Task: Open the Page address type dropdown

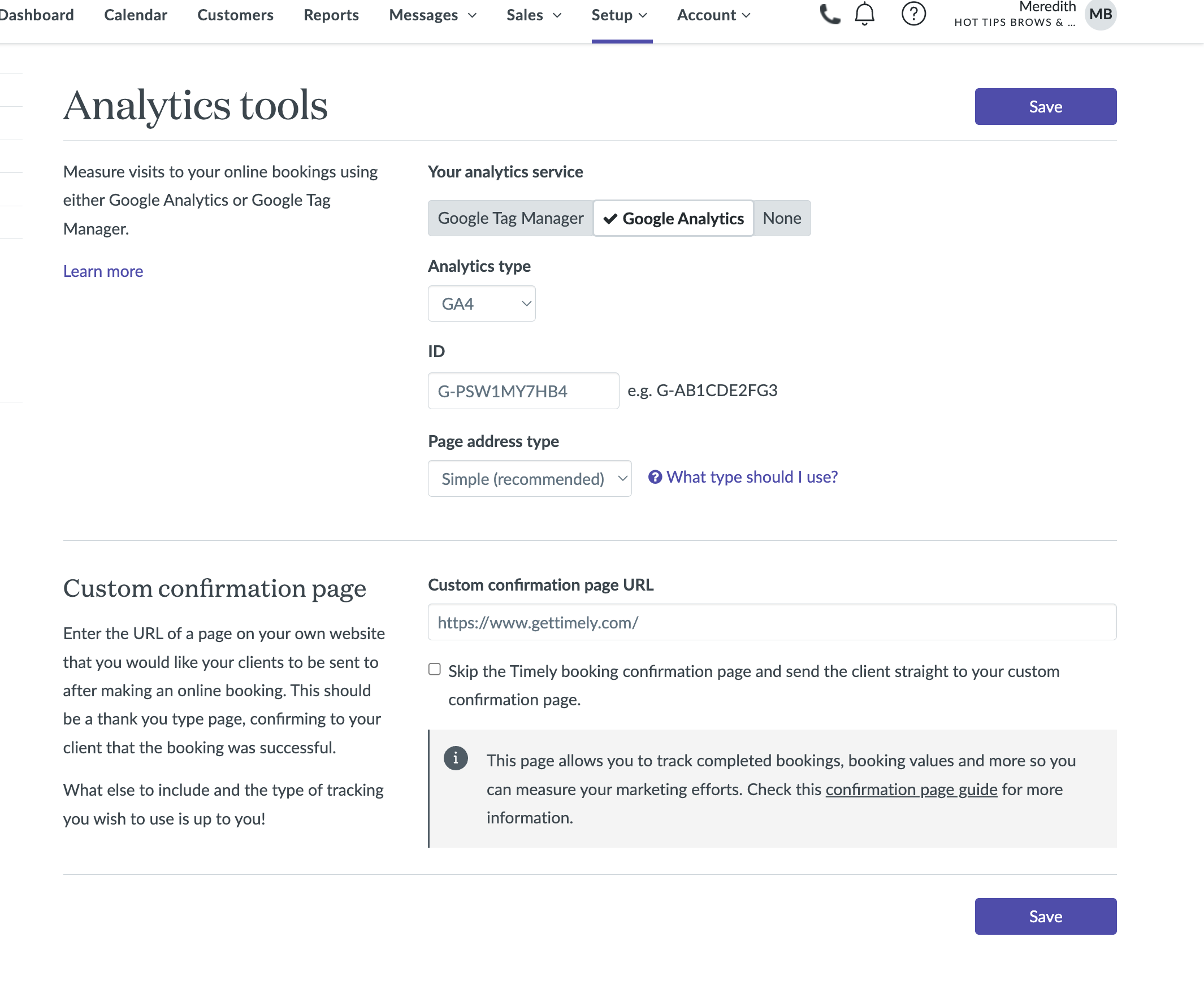Action: (529, 479)
